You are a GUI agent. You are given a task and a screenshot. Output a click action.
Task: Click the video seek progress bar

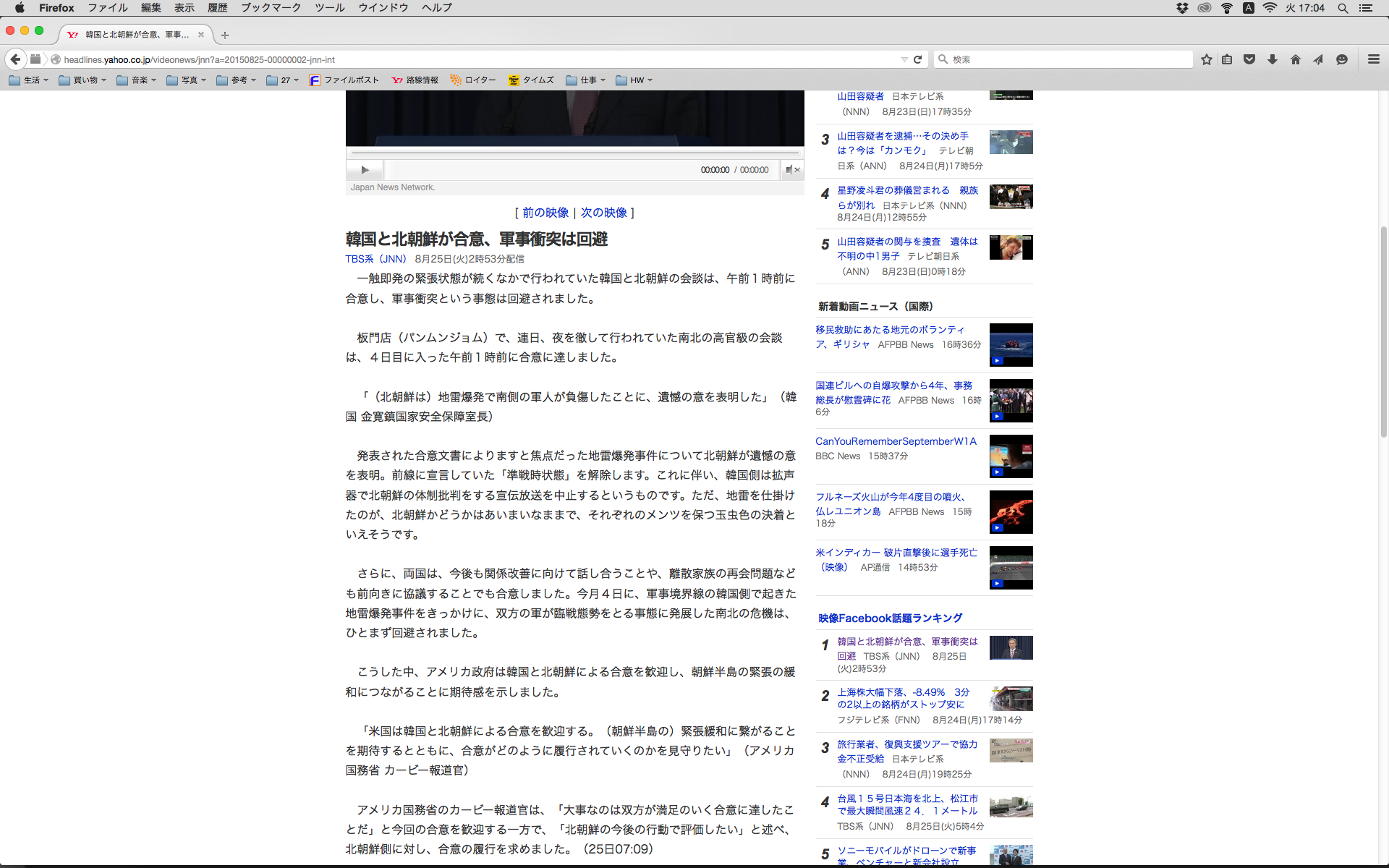pyautogui.click(x=575, y=153)
